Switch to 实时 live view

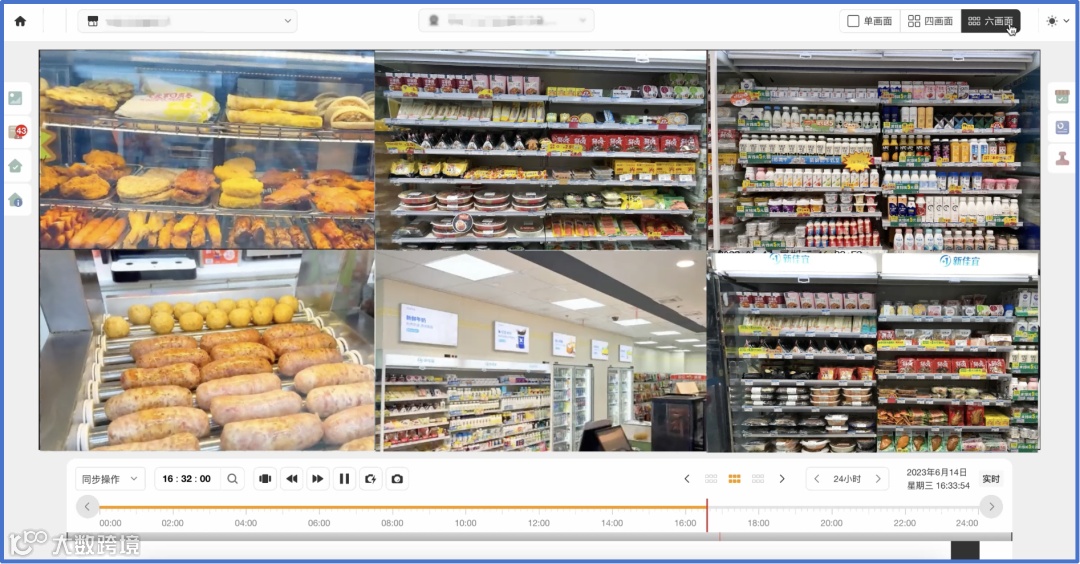990,479
